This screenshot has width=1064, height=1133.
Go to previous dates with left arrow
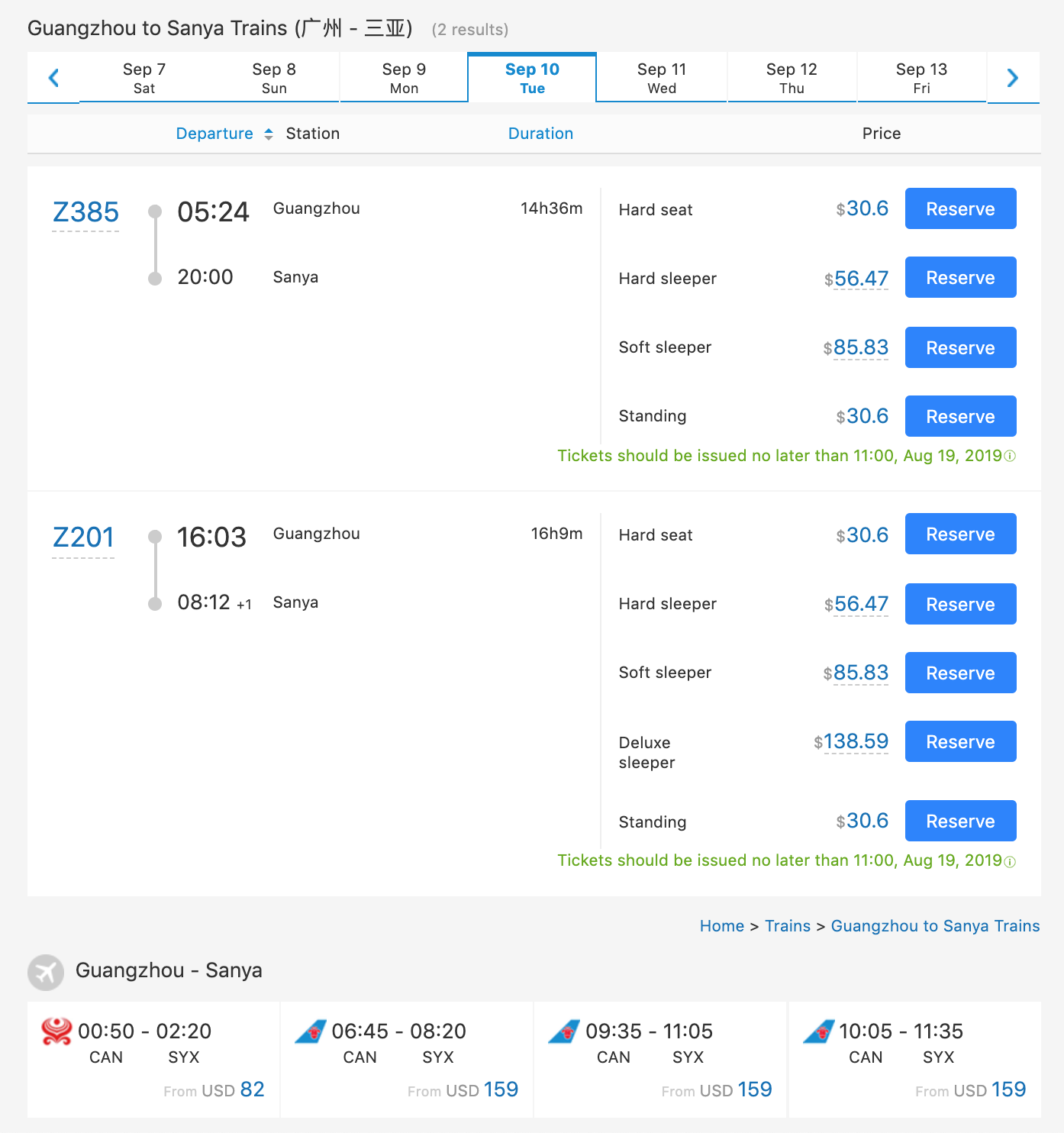pos(53,77)
